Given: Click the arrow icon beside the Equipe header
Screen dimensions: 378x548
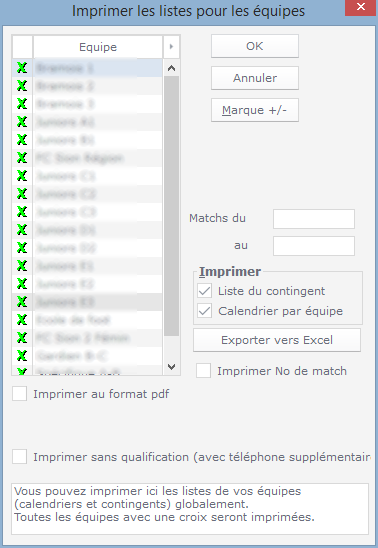Looking at the screenshot, I should (171, 46).
